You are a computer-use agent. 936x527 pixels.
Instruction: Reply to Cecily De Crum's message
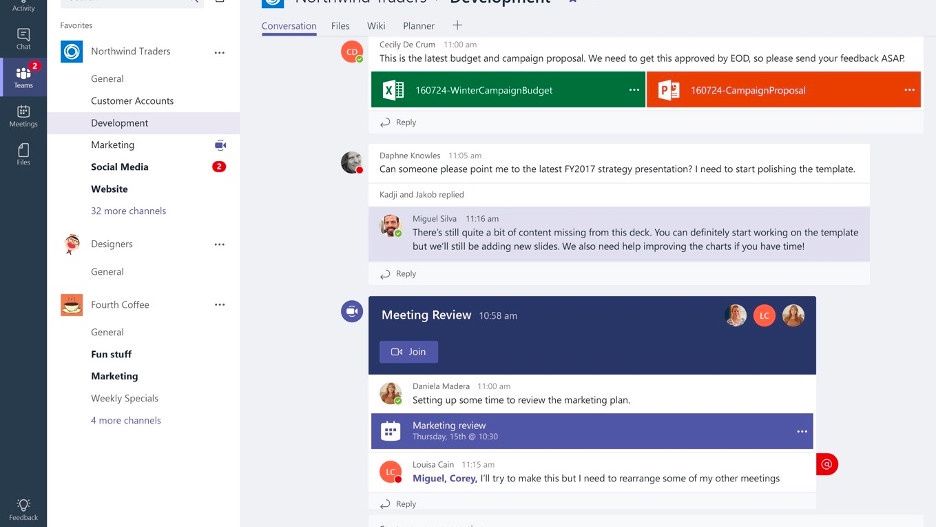tap(398, 122)
